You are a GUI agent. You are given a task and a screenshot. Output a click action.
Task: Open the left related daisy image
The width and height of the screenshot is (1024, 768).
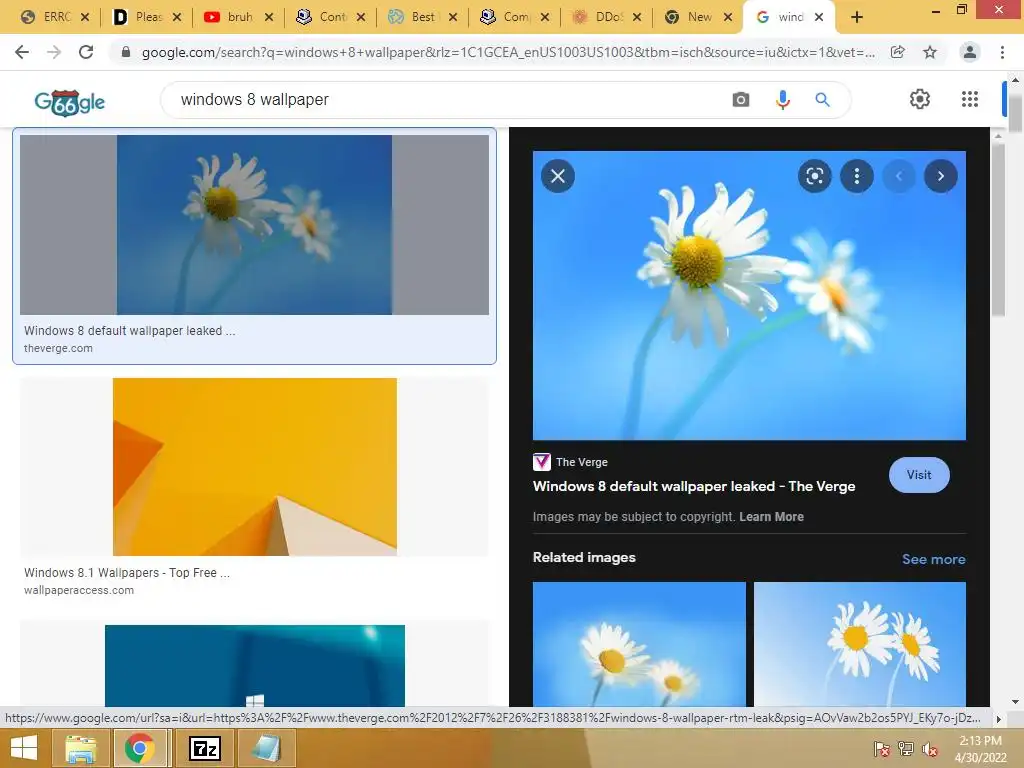pyautogui.click(x=639, y=644)
